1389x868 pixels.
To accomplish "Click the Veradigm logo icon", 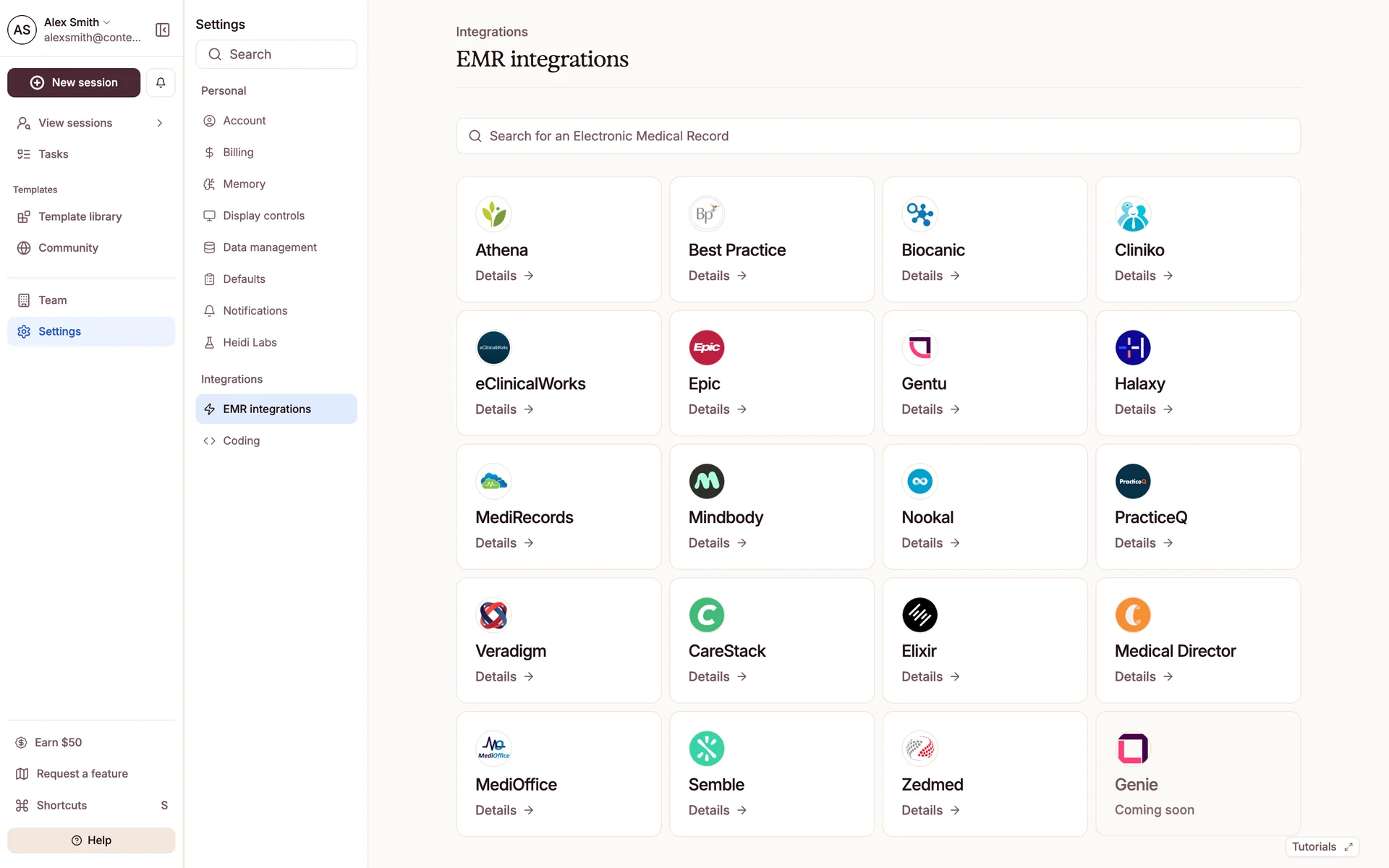I will tap(493, 616).
